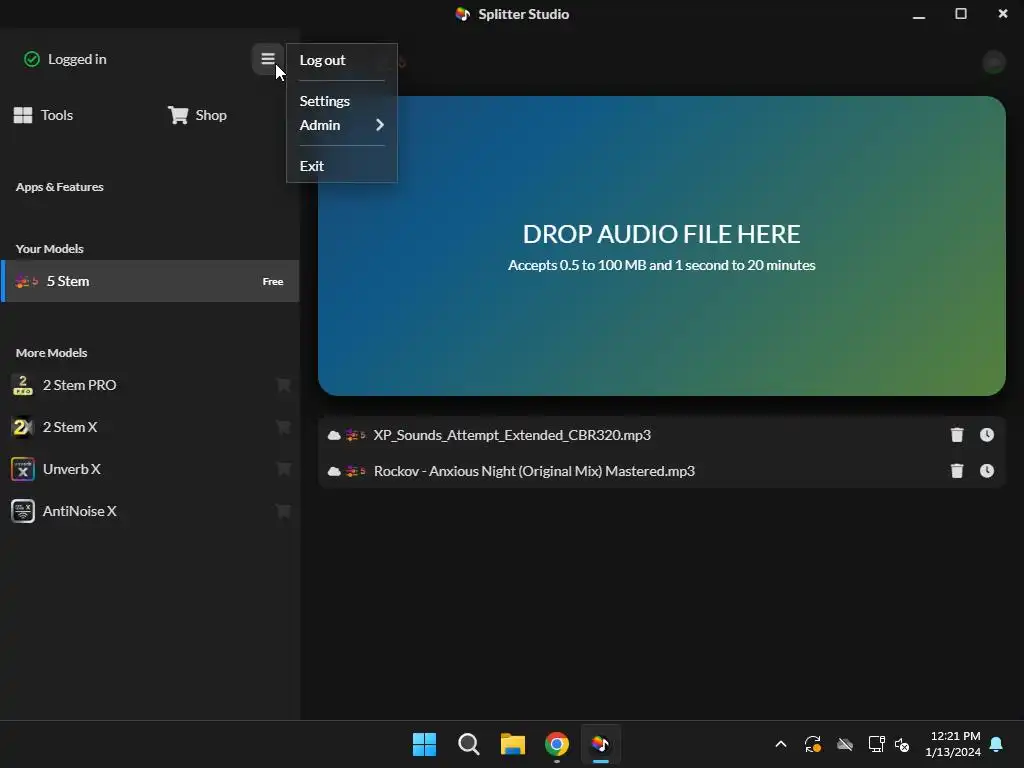Click the Unverb X model icon
1024x768 pixels.
[x=23, y=469]
